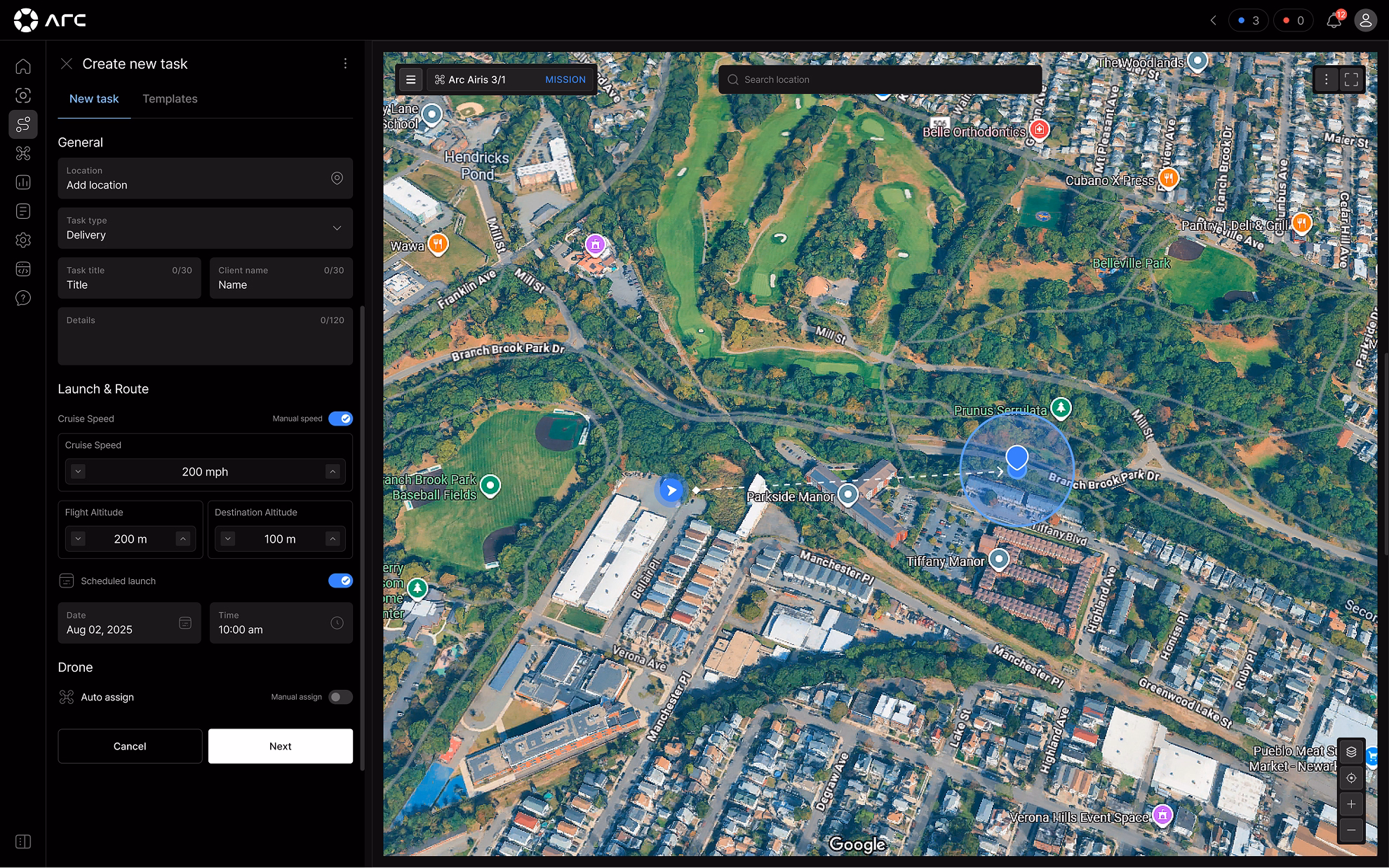Open the Task type dropdown showing Delivery
This screenshot has height=868, width=1389.
[x=205, y=229]
